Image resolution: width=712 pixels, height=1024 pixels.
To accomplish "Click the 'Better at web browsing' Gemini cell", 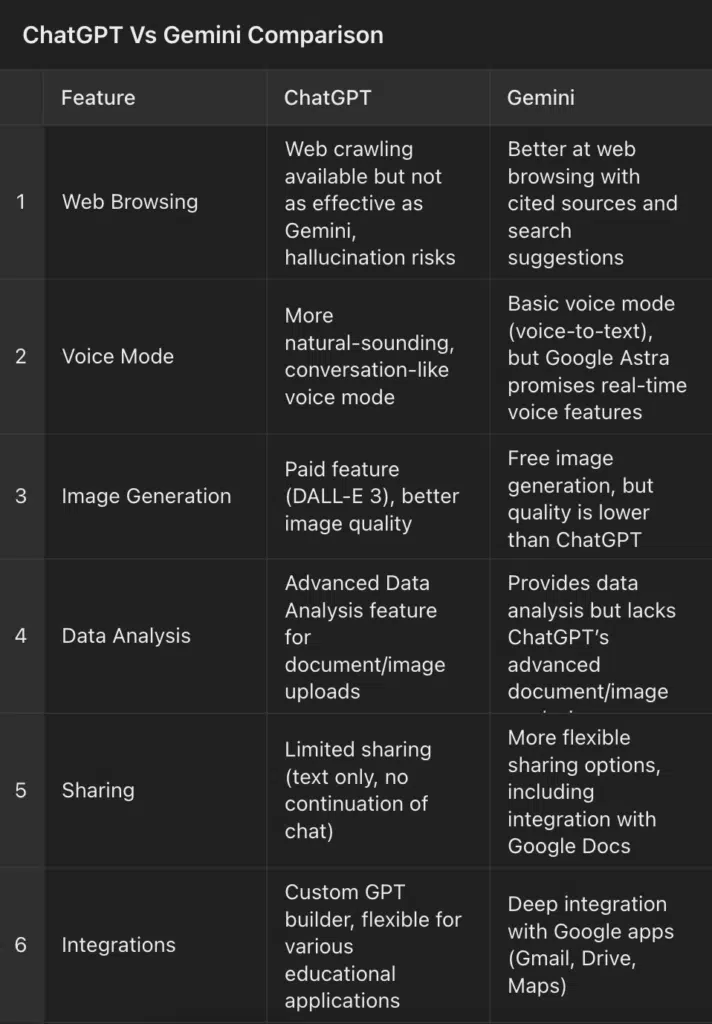I will click(592, 203).
